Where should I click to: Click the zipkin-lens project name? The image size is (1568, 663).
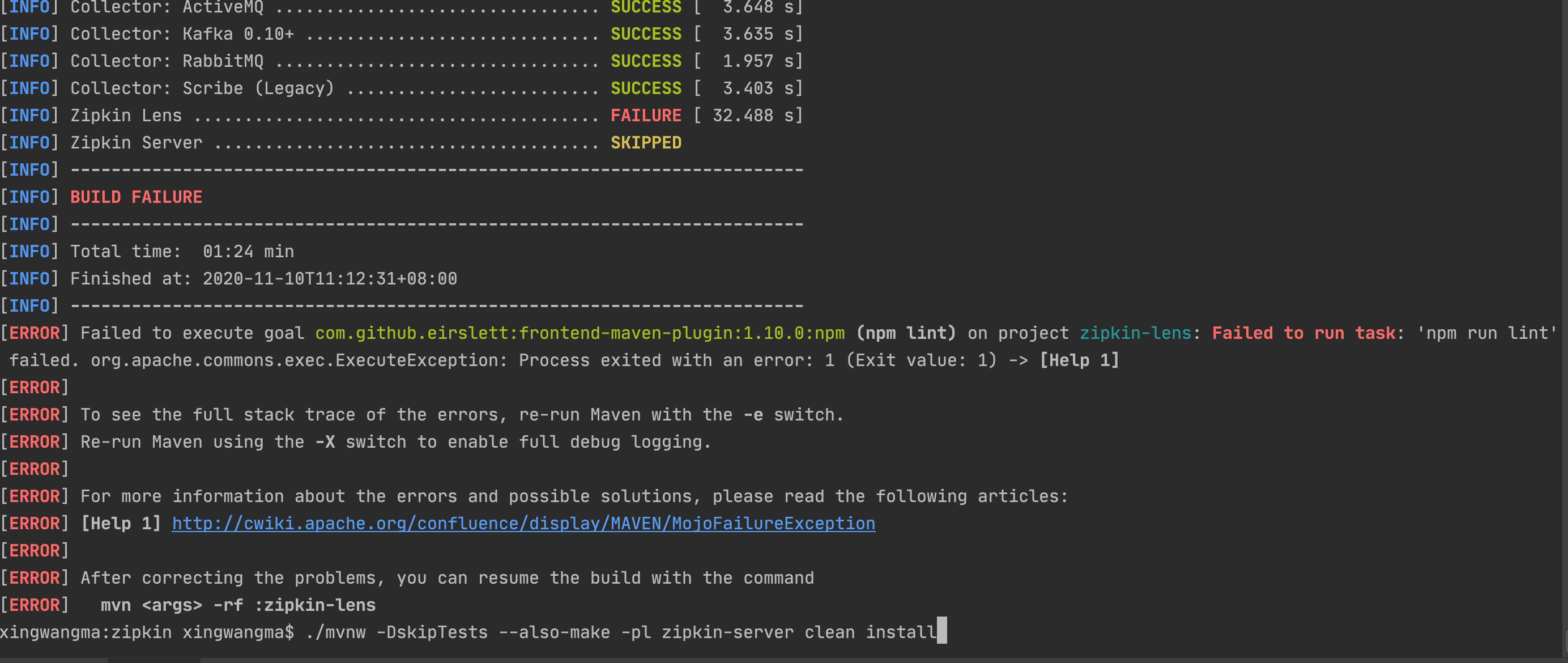coord(1136,333)
